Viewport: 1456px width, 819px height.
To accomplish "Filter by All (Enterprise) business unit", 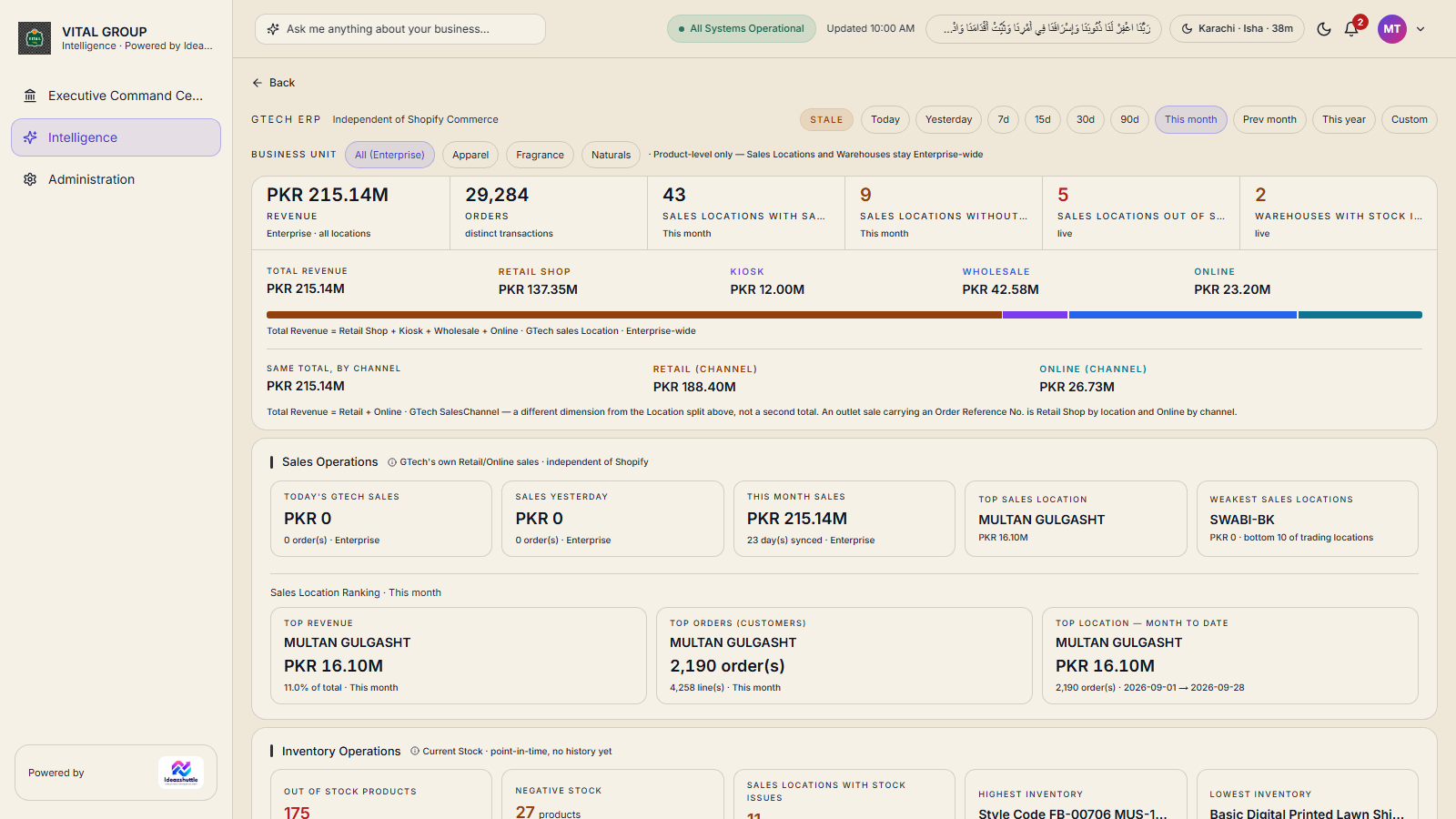I will coord(389,155).
